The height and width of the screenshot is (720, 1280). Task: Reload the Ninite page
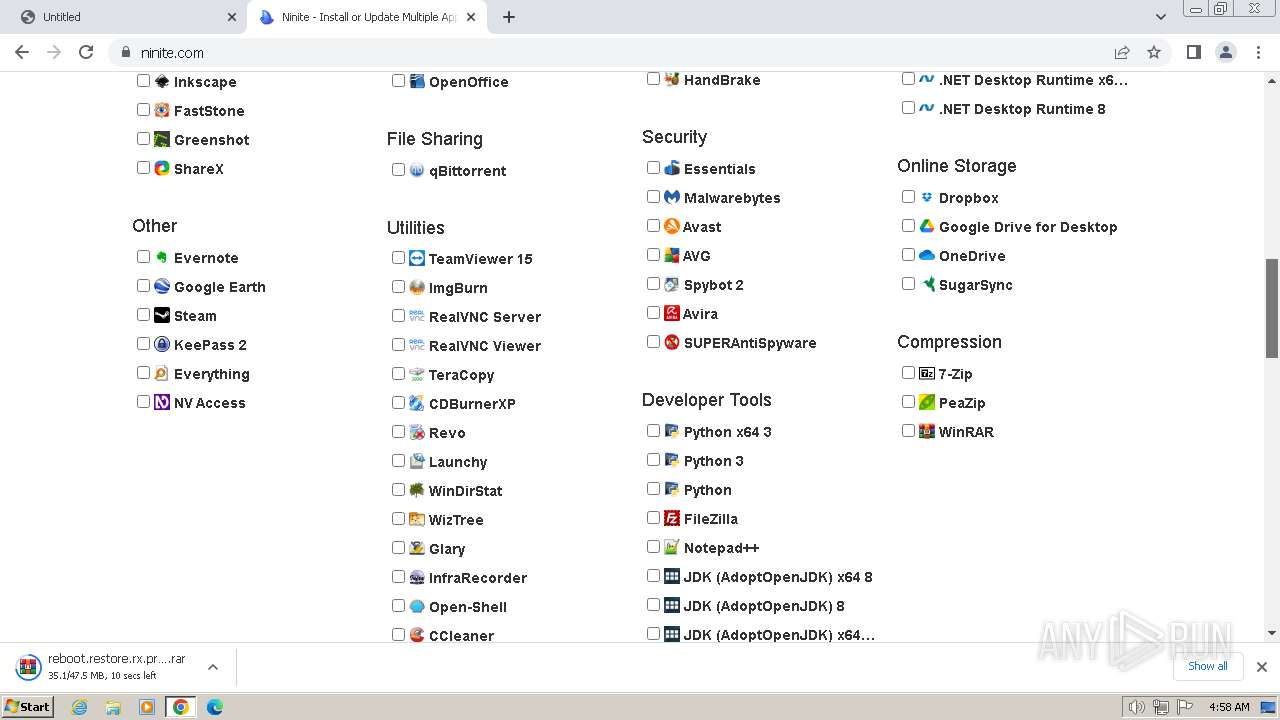[86, 52]
